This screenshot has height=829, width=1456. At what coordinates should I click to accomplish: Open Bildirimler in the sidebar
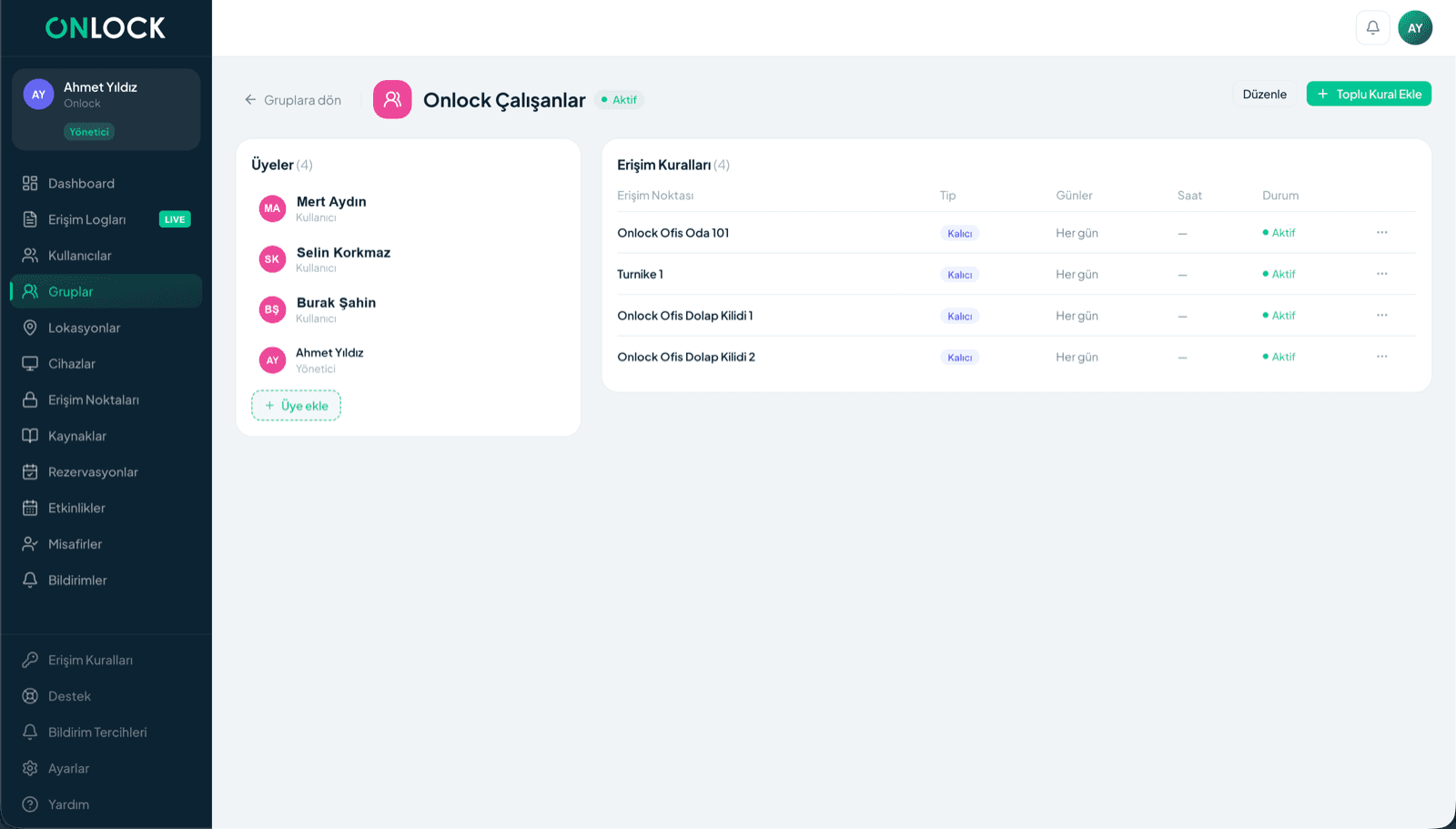coord(106,580)
